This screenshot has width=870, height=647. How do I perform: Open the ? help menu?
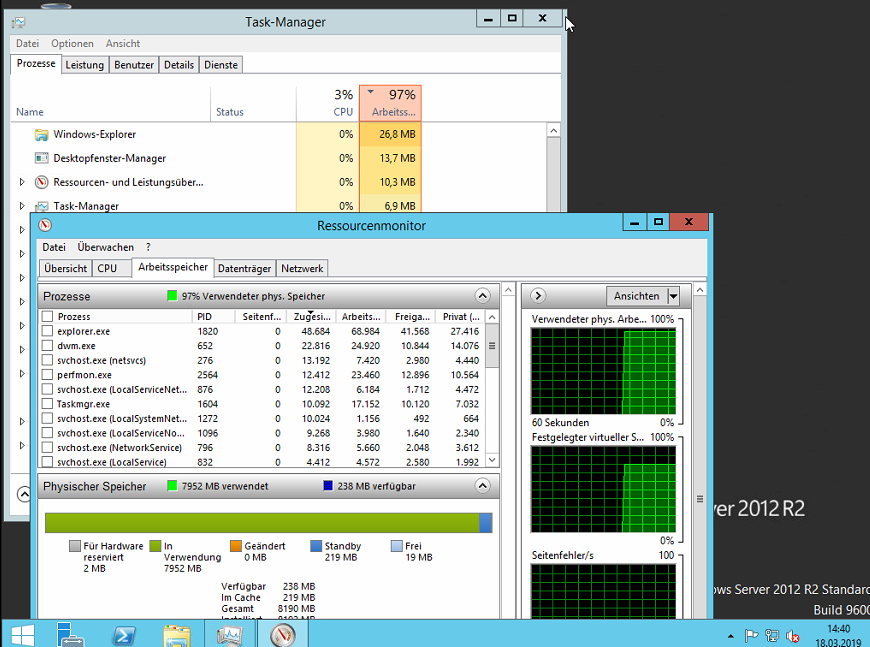[148, 247]
